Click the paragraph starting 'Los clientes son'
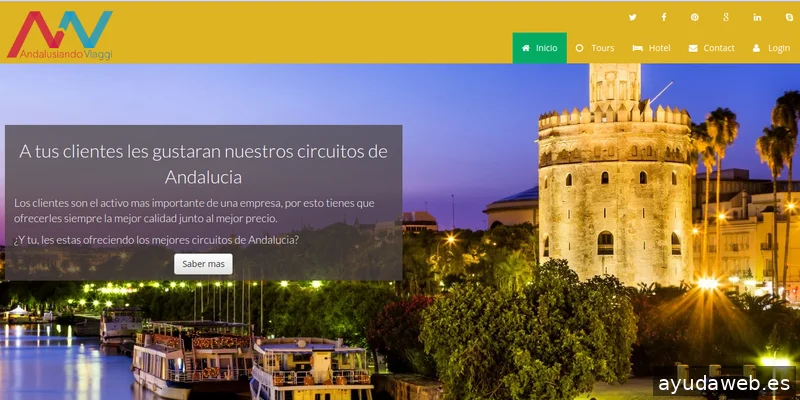The height and width of the screenshot is (400, 800). click(195, 210)
